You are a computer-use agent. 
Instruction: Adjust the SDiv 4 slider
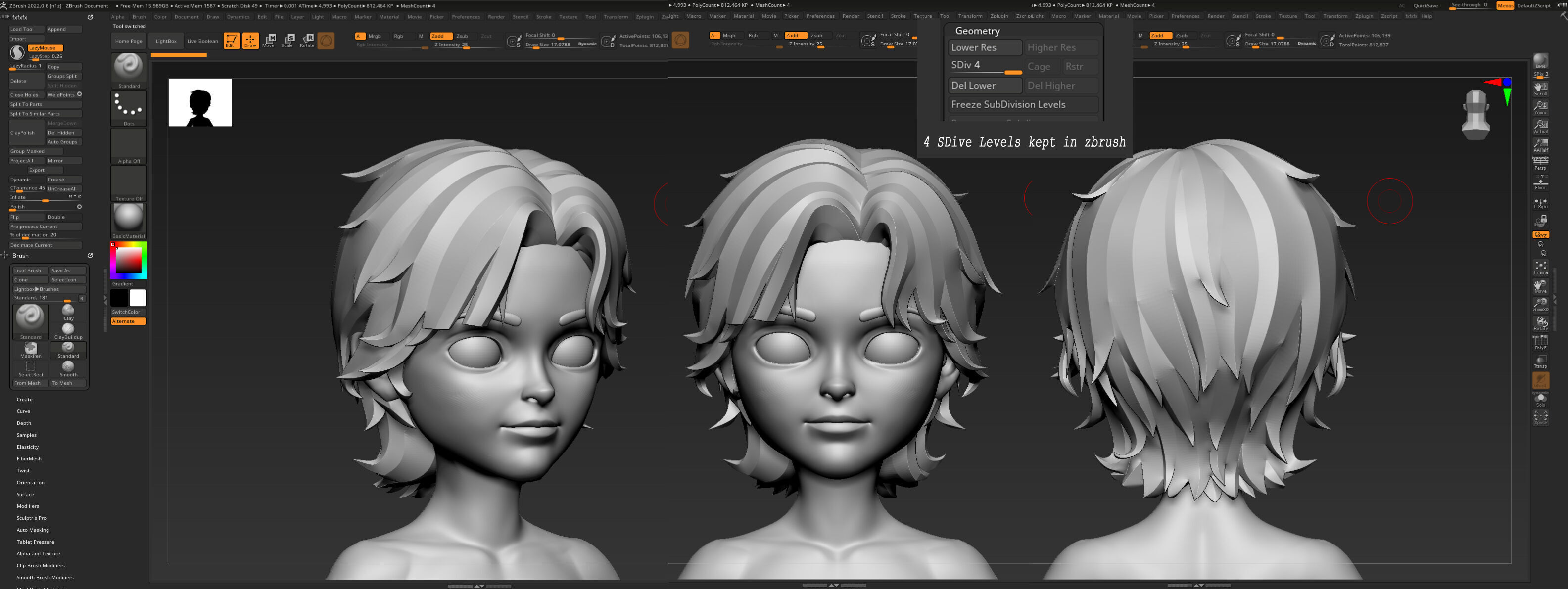(x=985, y=66)
